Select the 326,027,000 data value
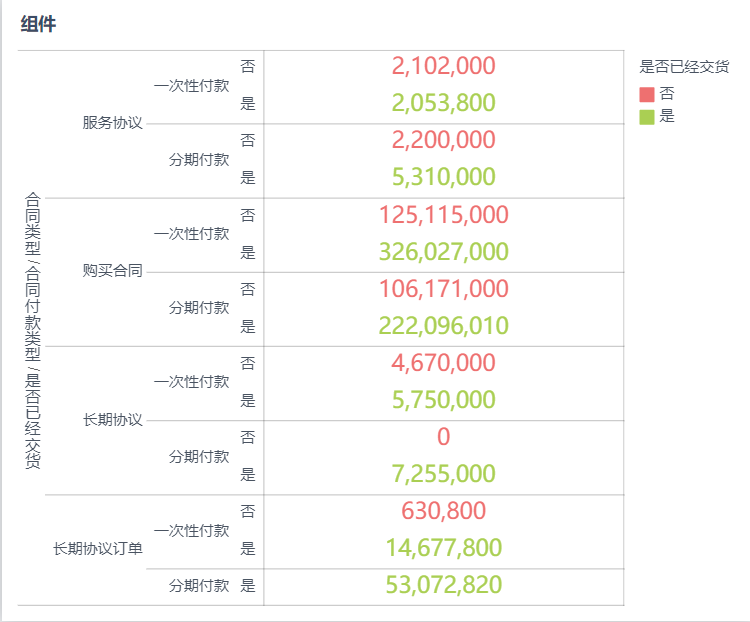750x622 pixels. pyautogui.click(x=444, y=251)
